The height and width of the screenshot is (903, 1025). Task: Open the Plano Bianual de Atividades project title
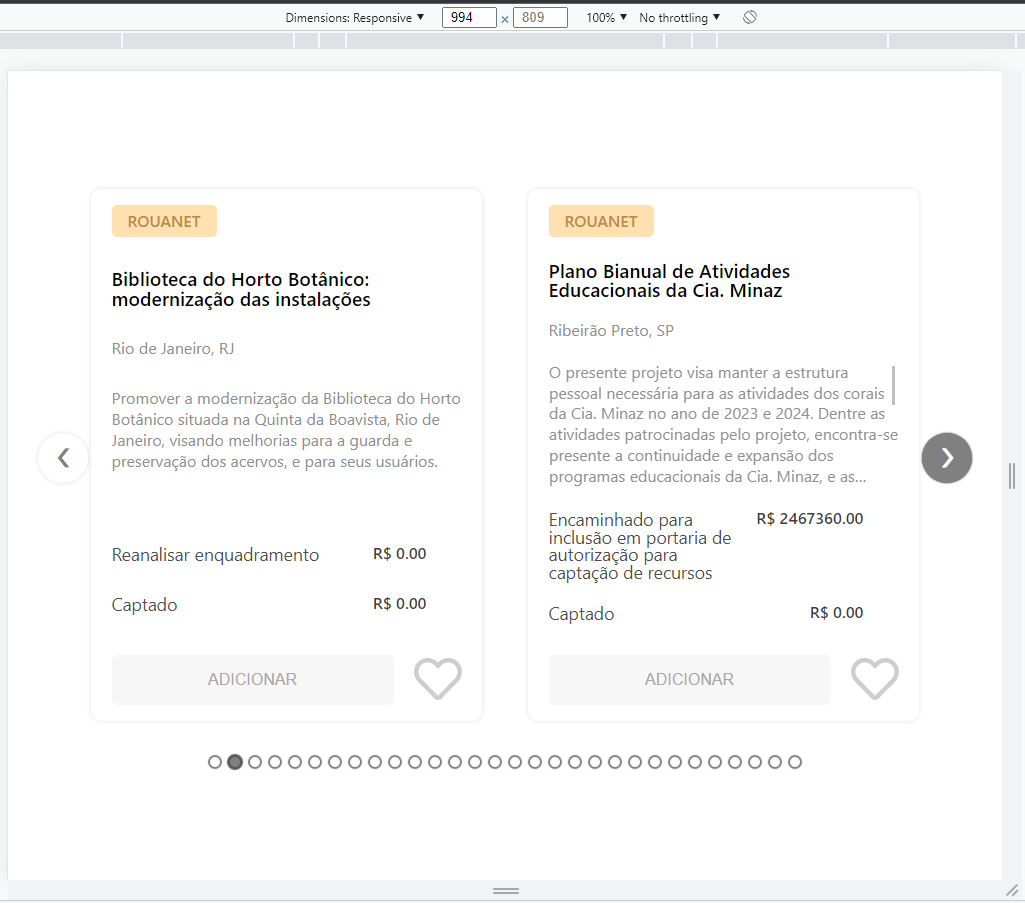(x=668, y=281)
